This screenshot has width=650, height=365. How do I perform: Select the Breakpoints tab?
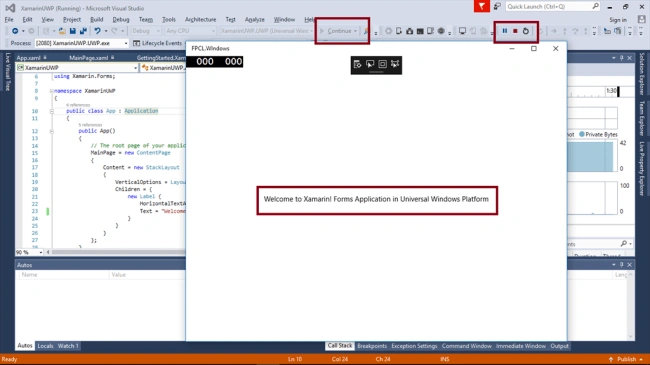[372, 346]
